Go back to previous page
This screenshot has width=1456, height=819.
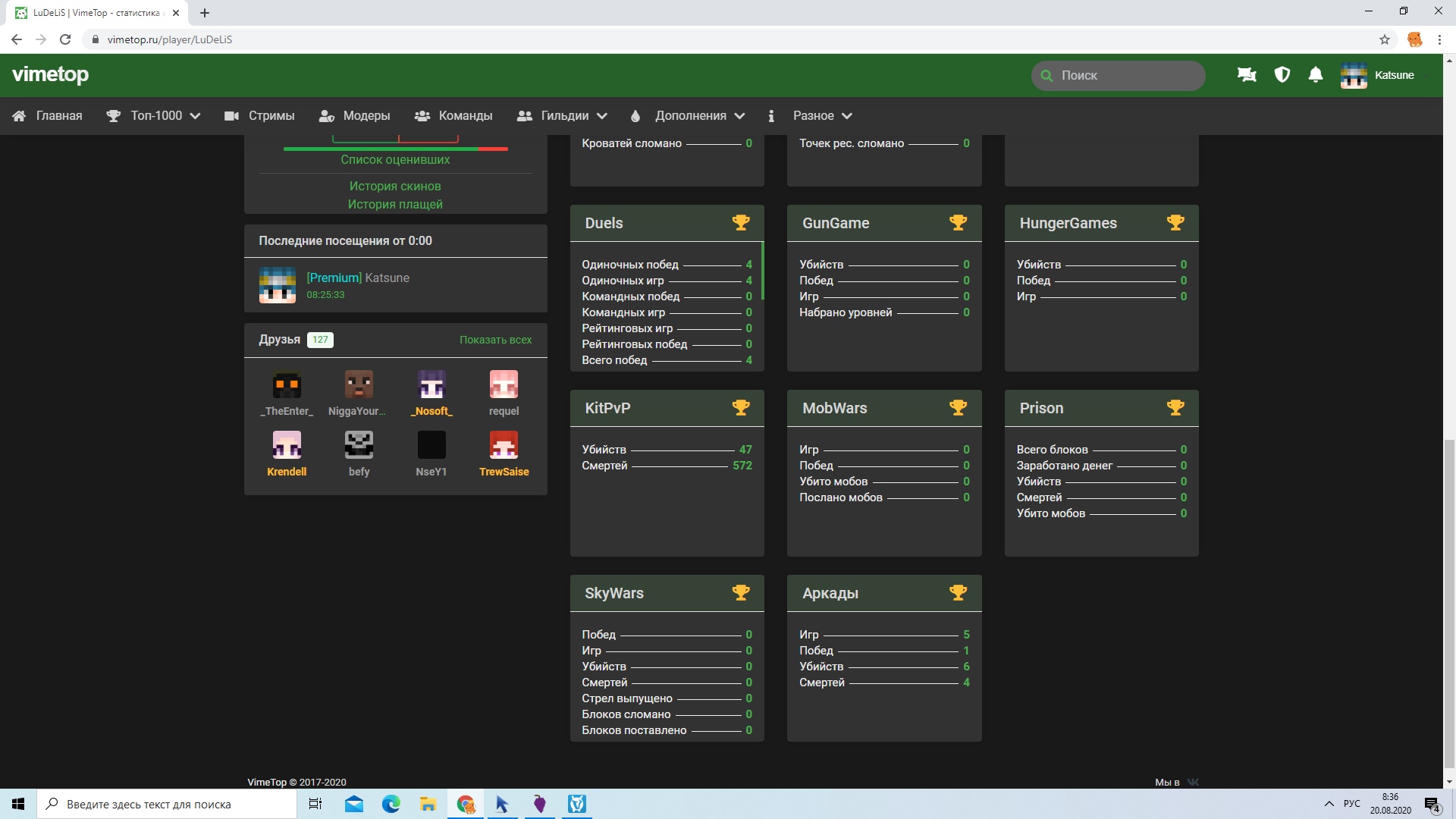coord(17,39)
